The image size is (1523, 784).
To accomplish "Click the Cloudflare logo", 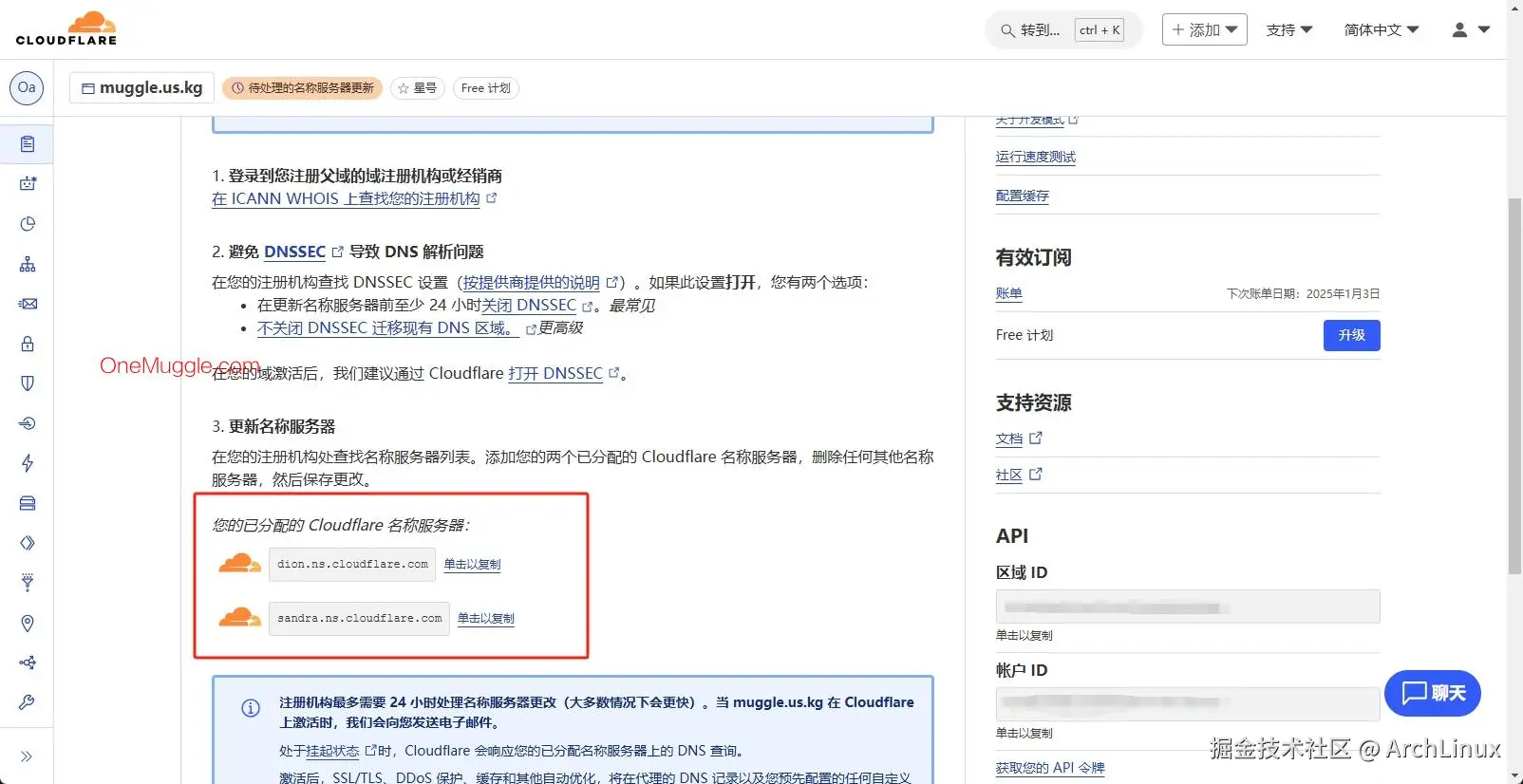I will [66, 28].
